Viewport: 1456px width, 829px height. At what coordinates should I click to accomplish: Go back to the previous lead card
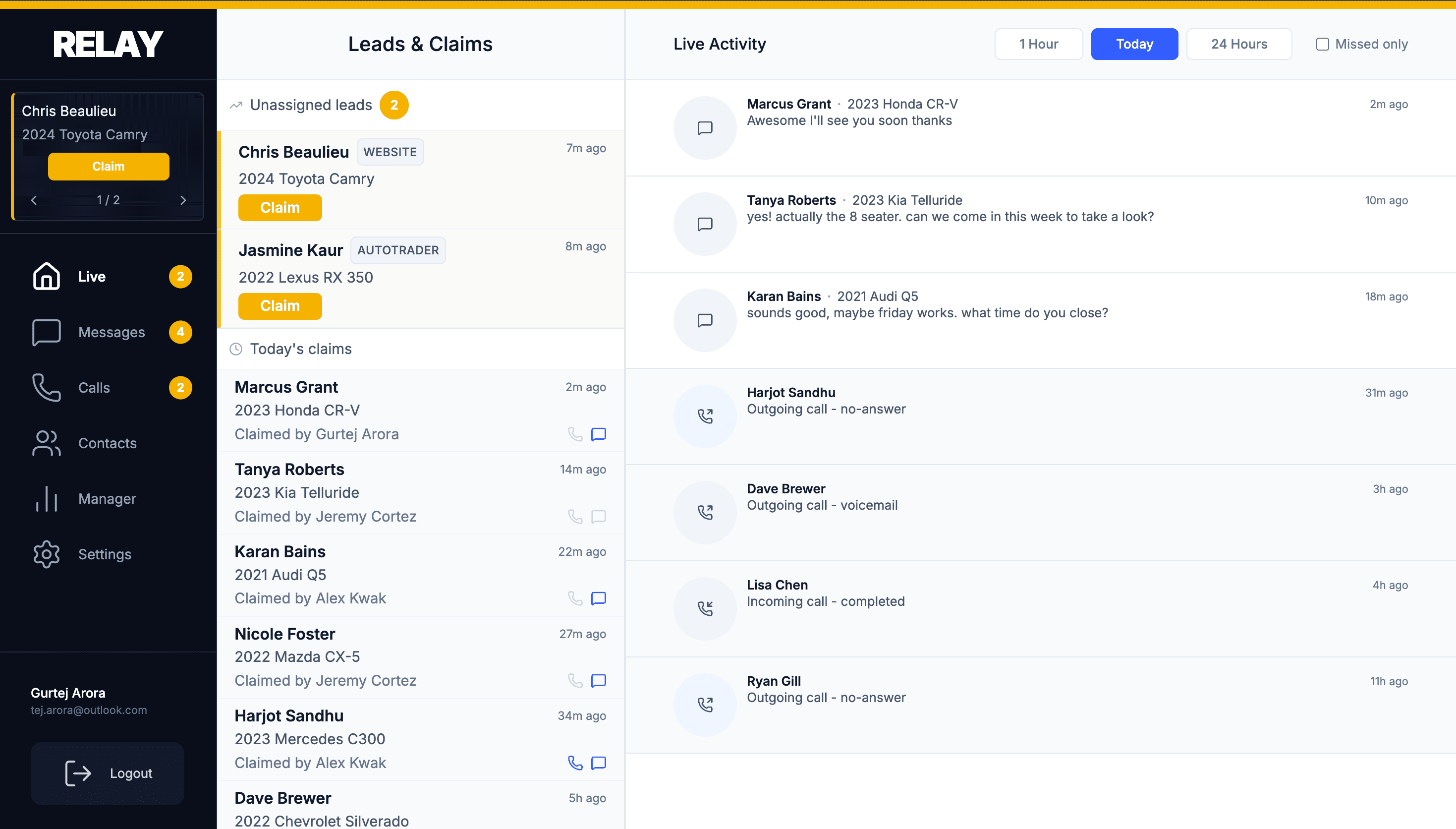click(x=34, y=200)
